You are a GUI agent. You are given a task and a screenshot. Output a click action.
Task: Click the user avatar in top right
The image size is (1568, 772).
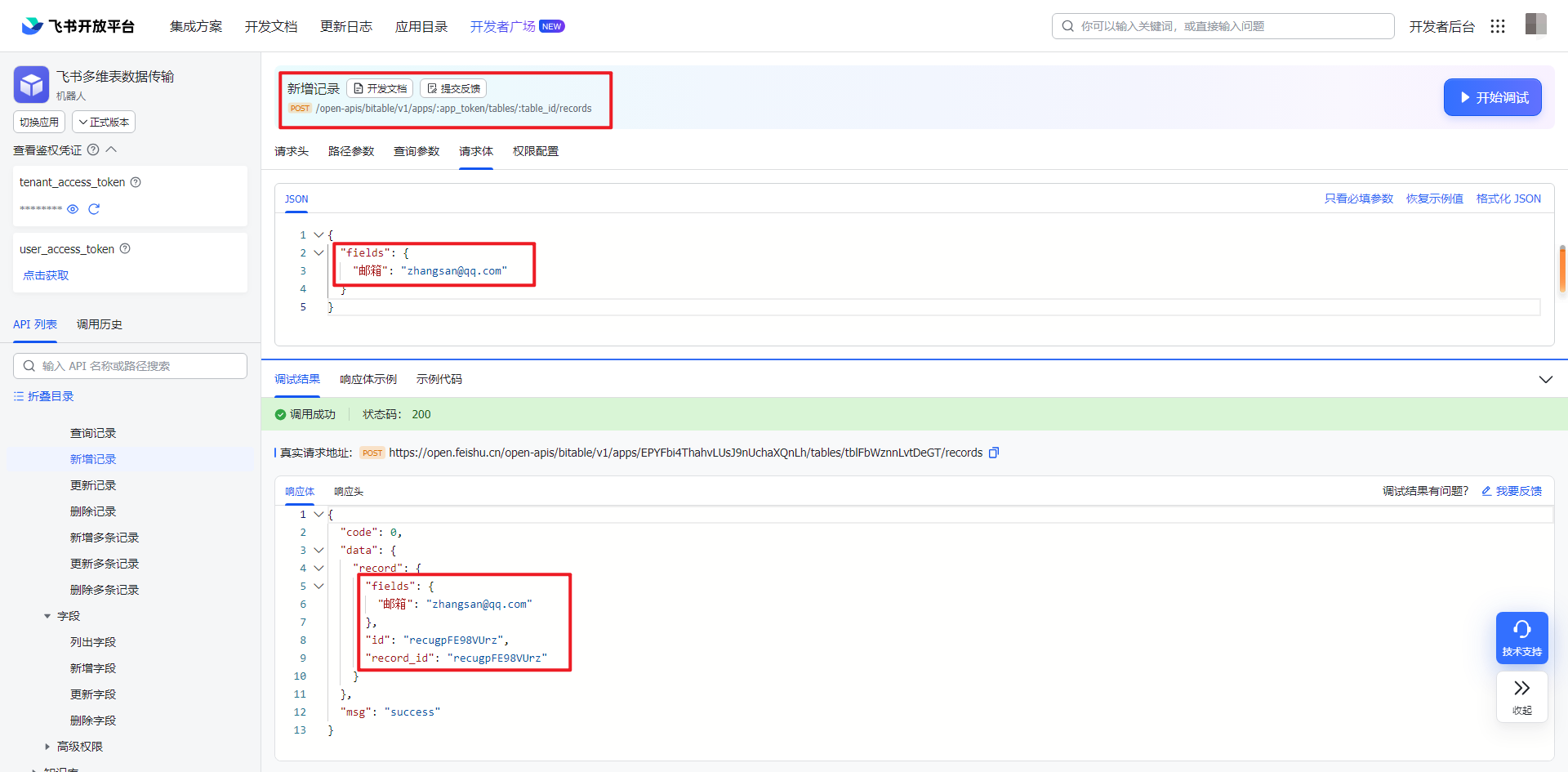click(1535, 25)
